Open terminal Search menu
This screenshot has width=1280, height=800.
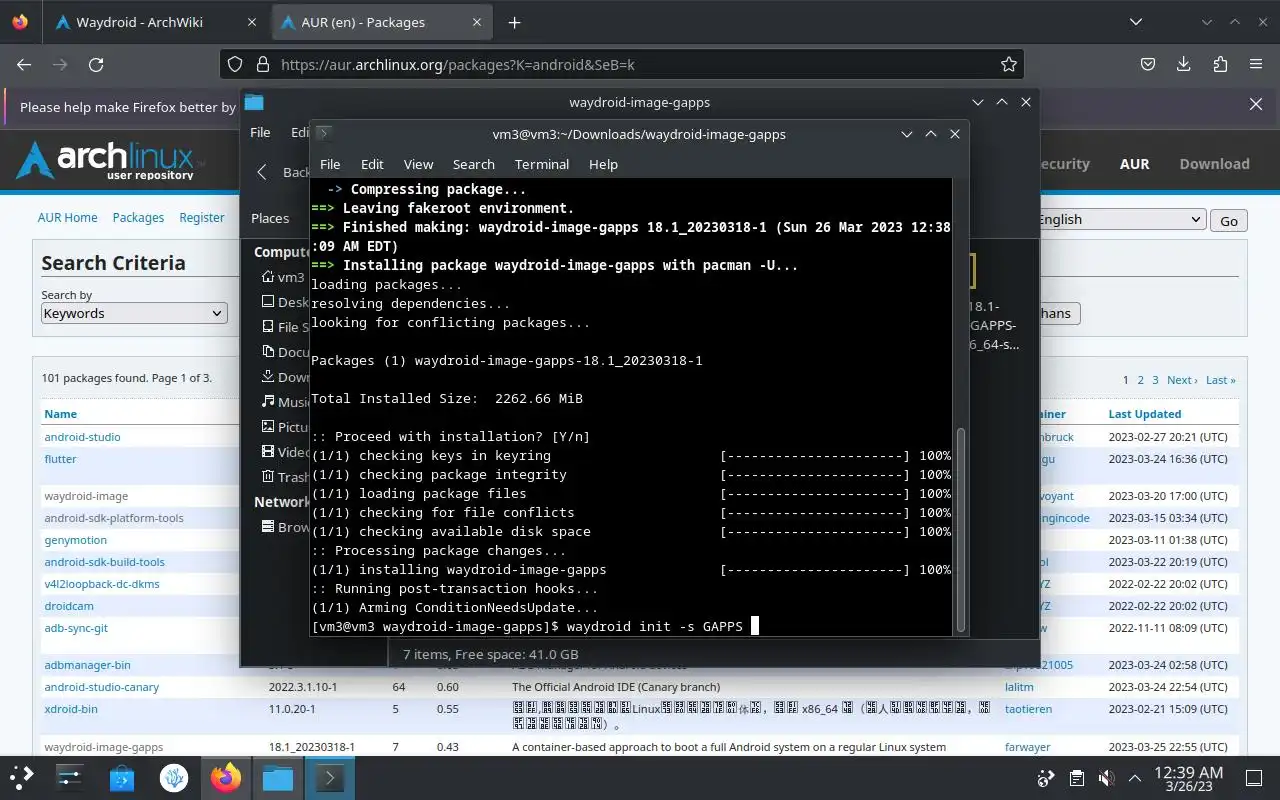[x=474, y=164]
